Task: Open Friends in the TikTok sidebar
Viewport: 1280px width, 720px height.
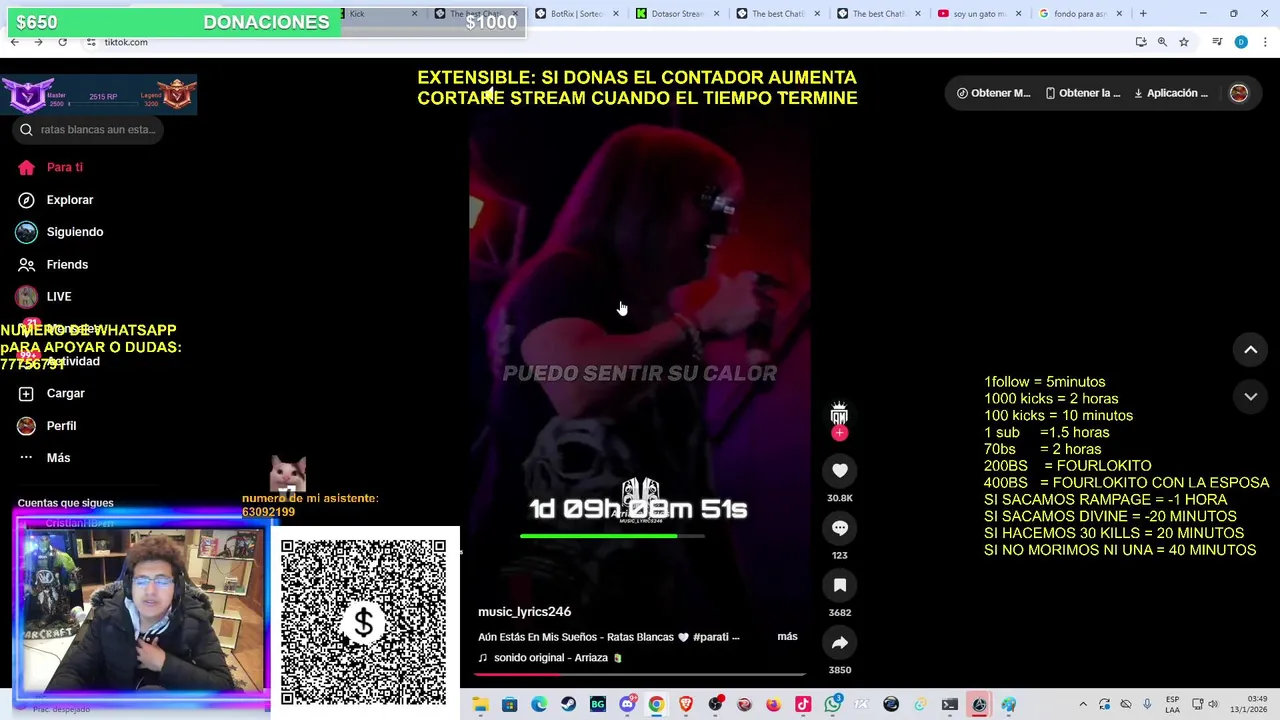Action: click(x=52, y=265)
